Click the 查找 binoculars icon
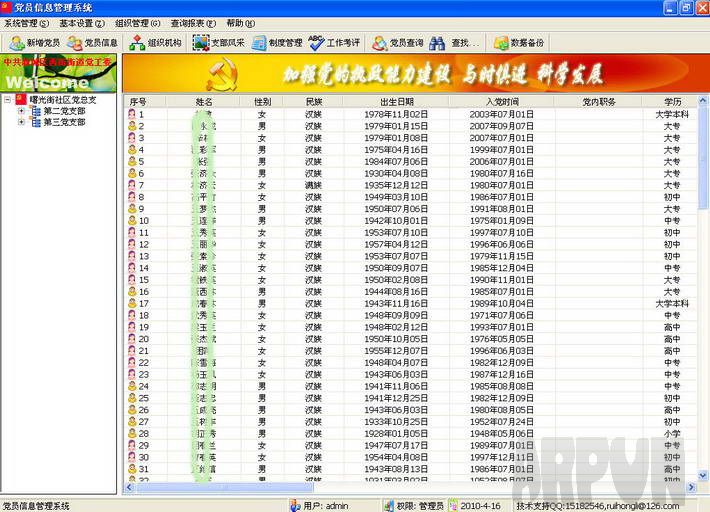Image resolution: width=710 pixels, height=512 pixels. click(x=454, y=43)
